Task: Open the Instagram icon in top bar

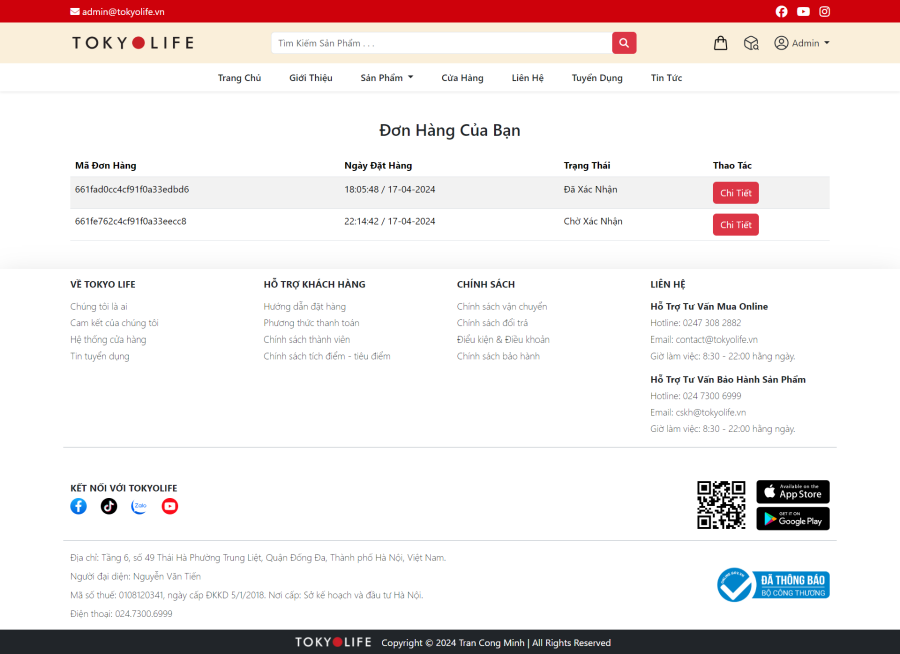Action: tap(824, 11)
